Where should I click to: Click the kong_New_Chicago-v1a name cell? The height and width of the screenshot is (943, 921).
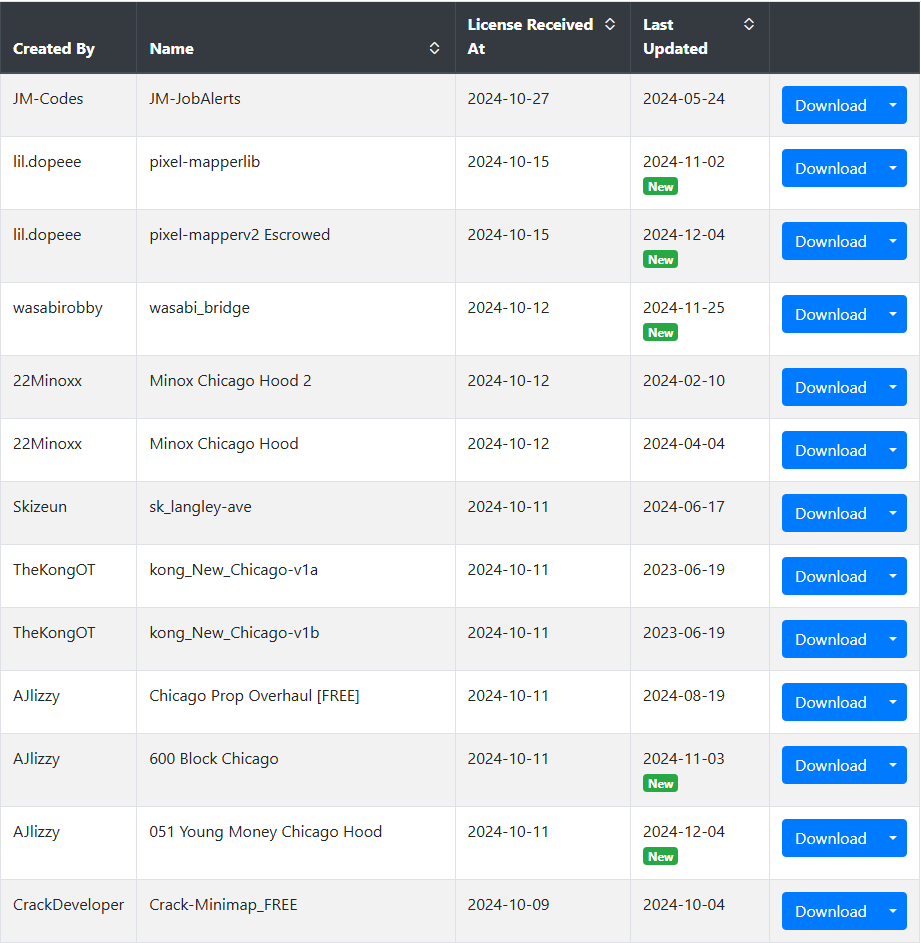(x=295, y=576)
